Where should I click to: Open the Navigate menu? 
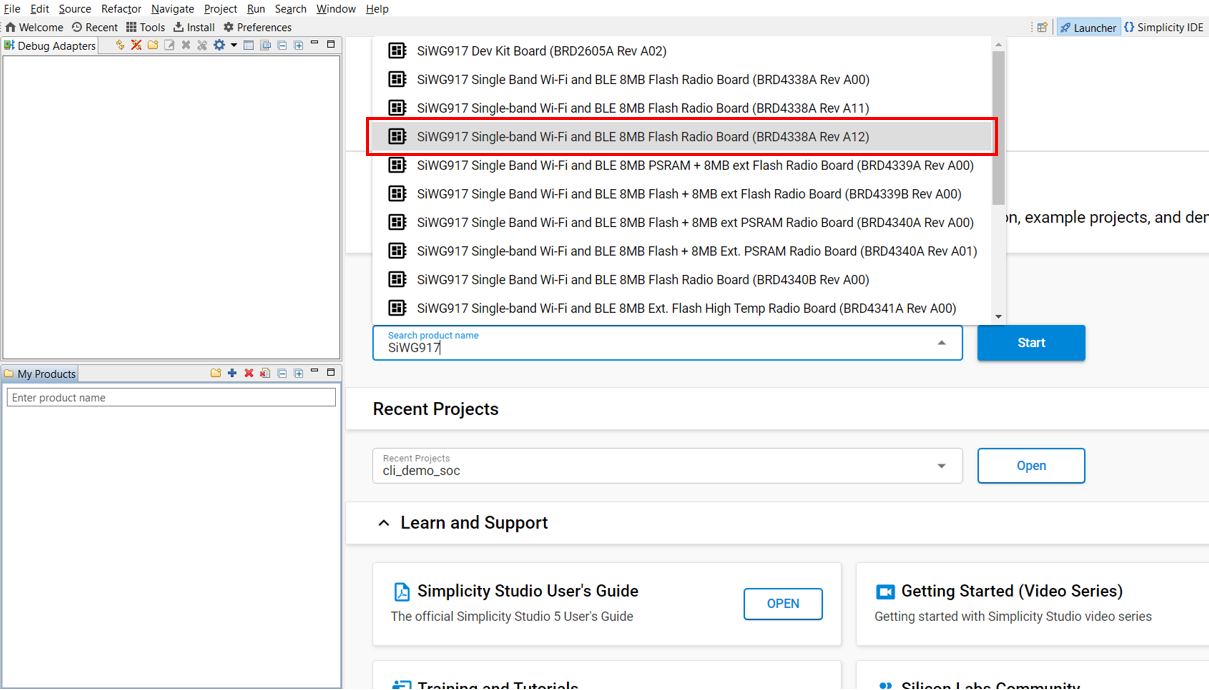(172, 9)
